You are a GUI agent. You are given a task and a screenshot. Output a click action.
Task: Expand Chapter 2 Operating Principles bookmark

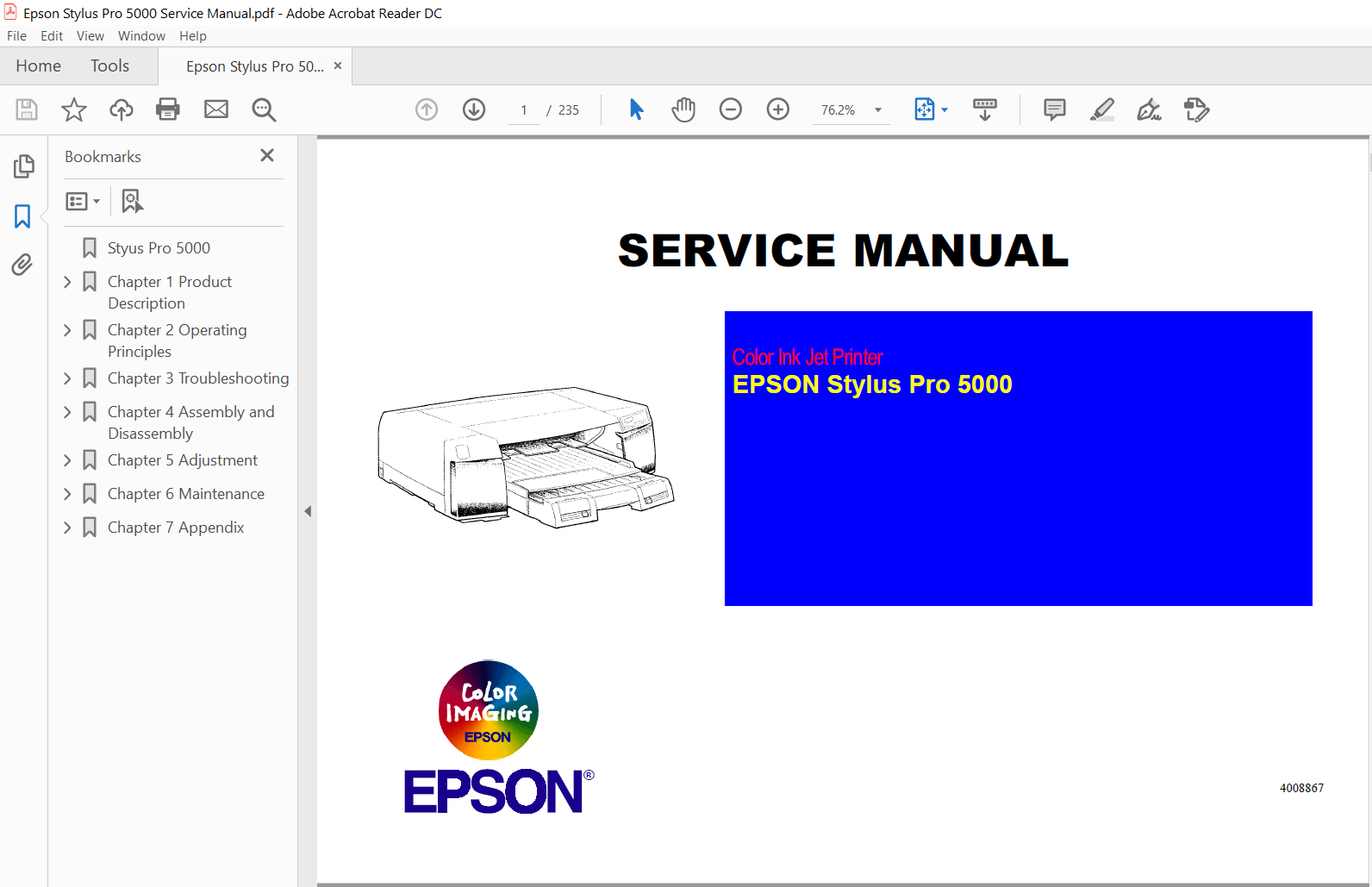click(x=67, y=330)
